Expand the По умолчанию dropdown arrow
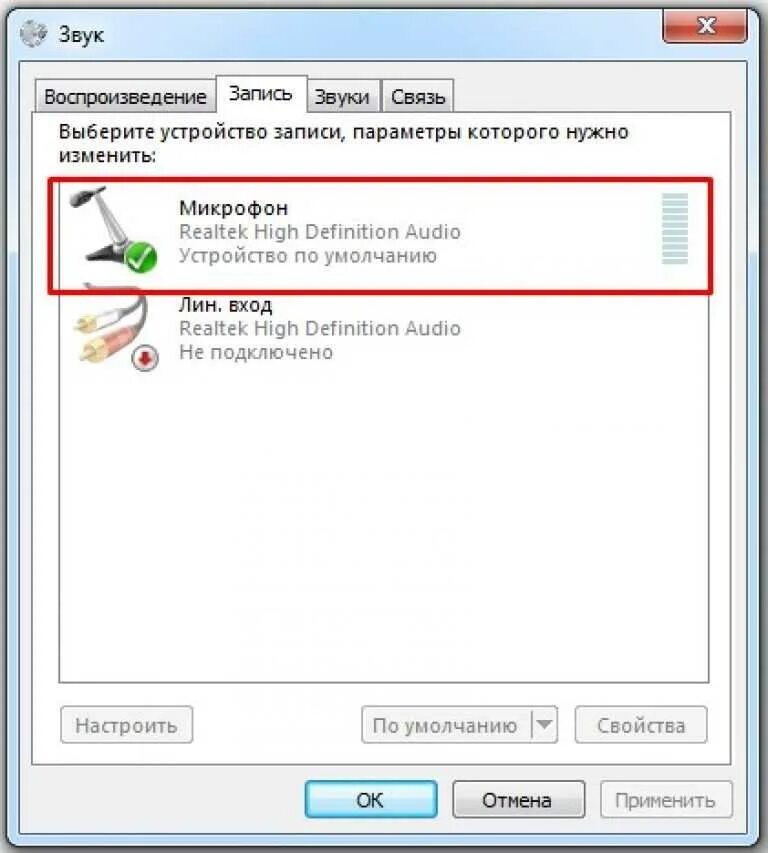Image resolution: width=768 pixels, height=853 pixels. (544, 725)
